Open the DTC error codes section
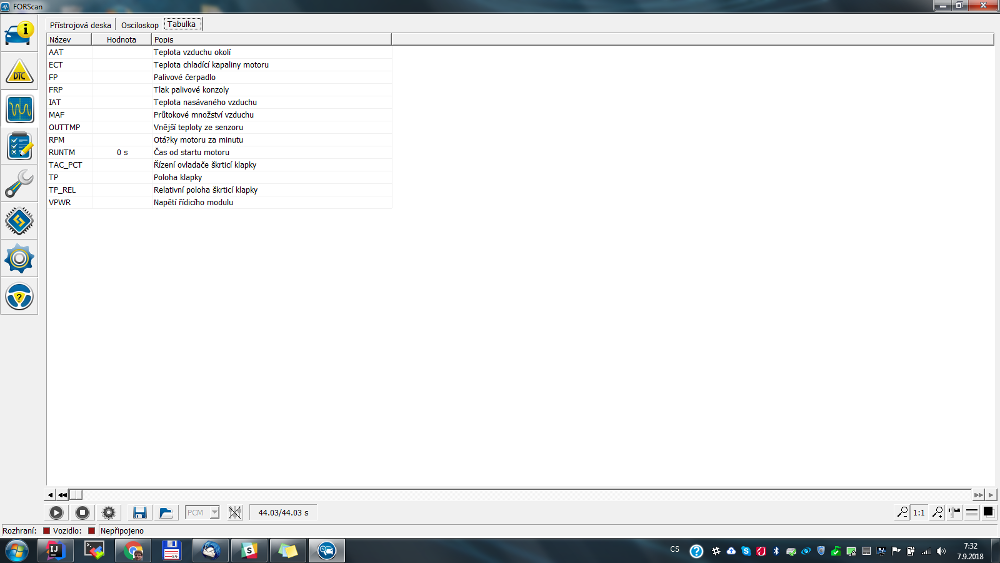The image size is (1000, 563). [20, 73]
